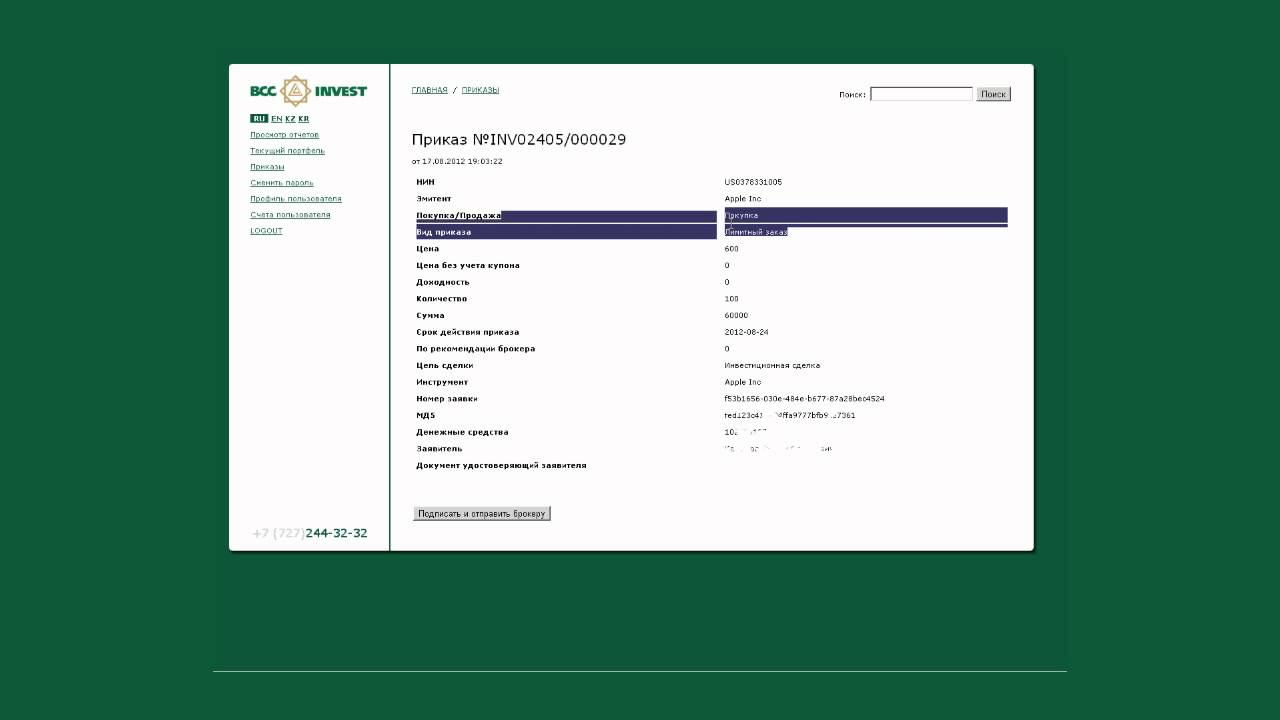Screen dimensions: 1280x720
Task: Click the Заявитель row label
Action: point(440,449)
